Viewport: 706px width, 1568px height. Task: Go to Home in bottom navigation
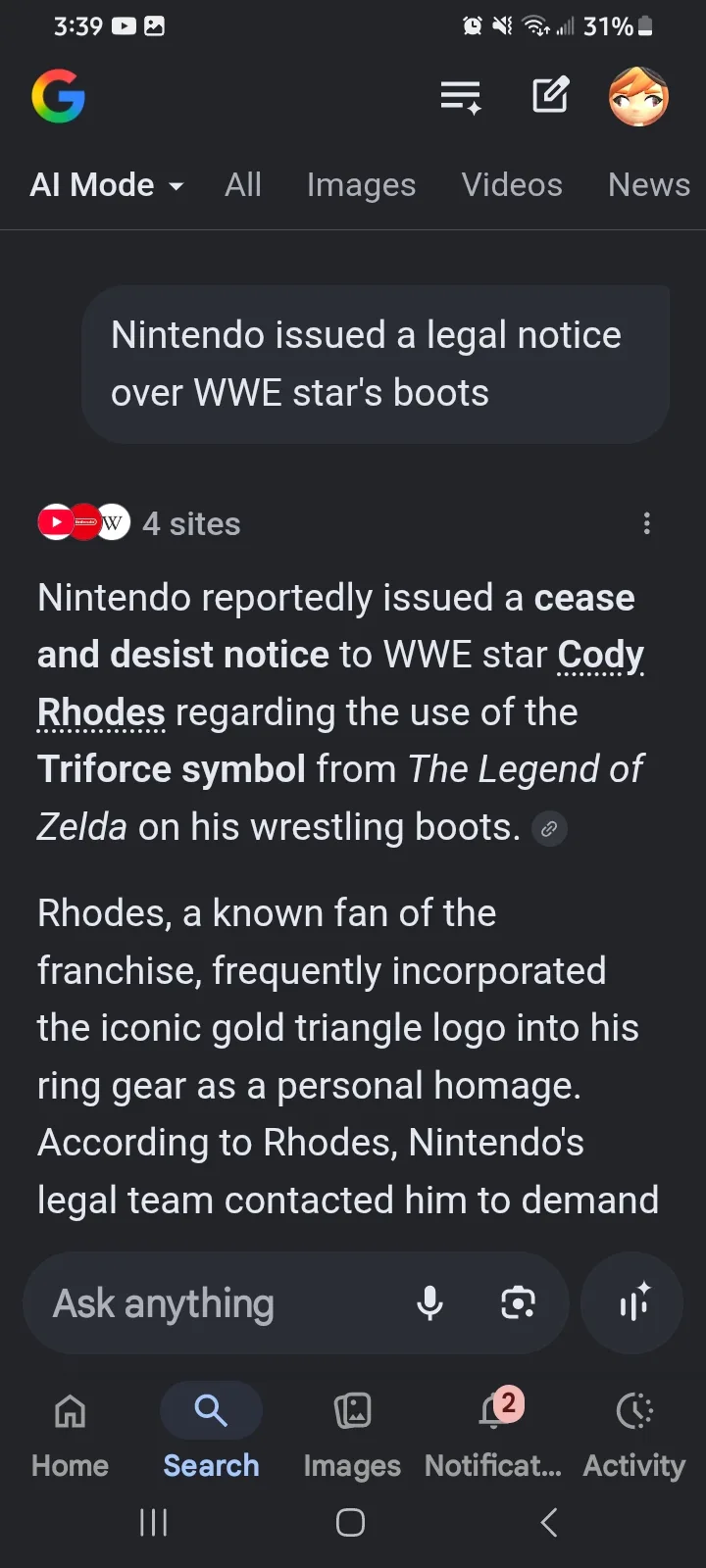tap(70, 1435)
